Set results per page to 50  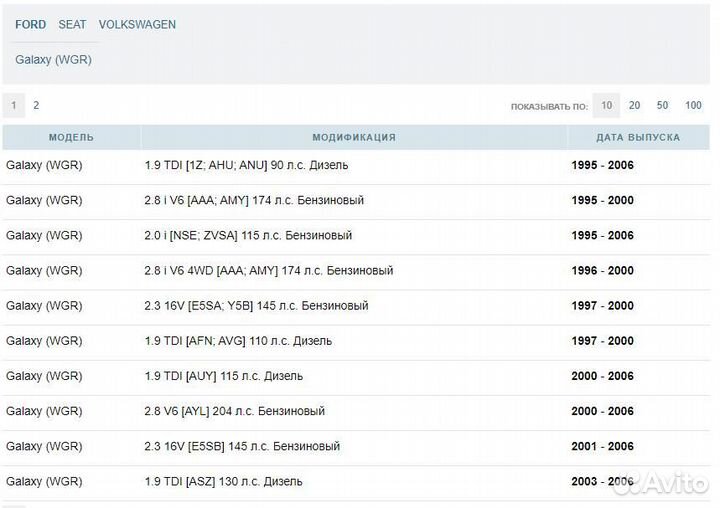[x=662, y=105]
